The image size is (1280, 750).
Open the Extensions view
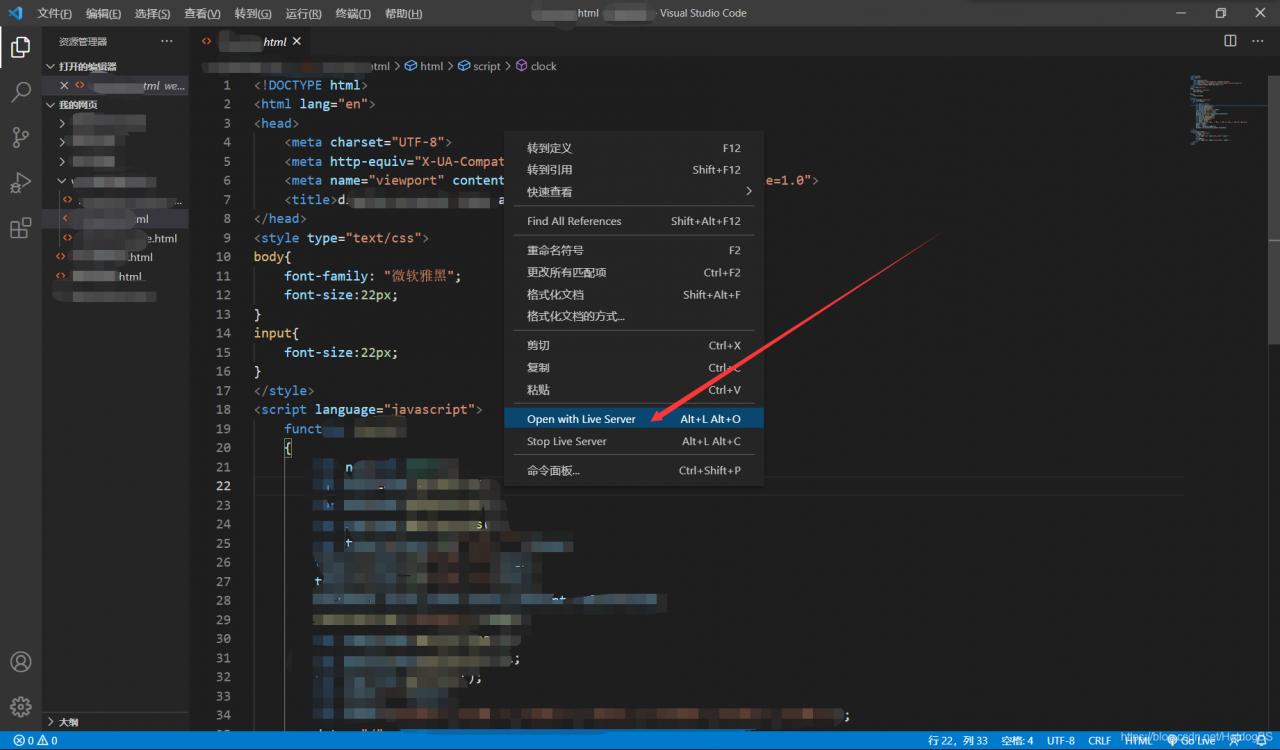[x=20, y=229]
